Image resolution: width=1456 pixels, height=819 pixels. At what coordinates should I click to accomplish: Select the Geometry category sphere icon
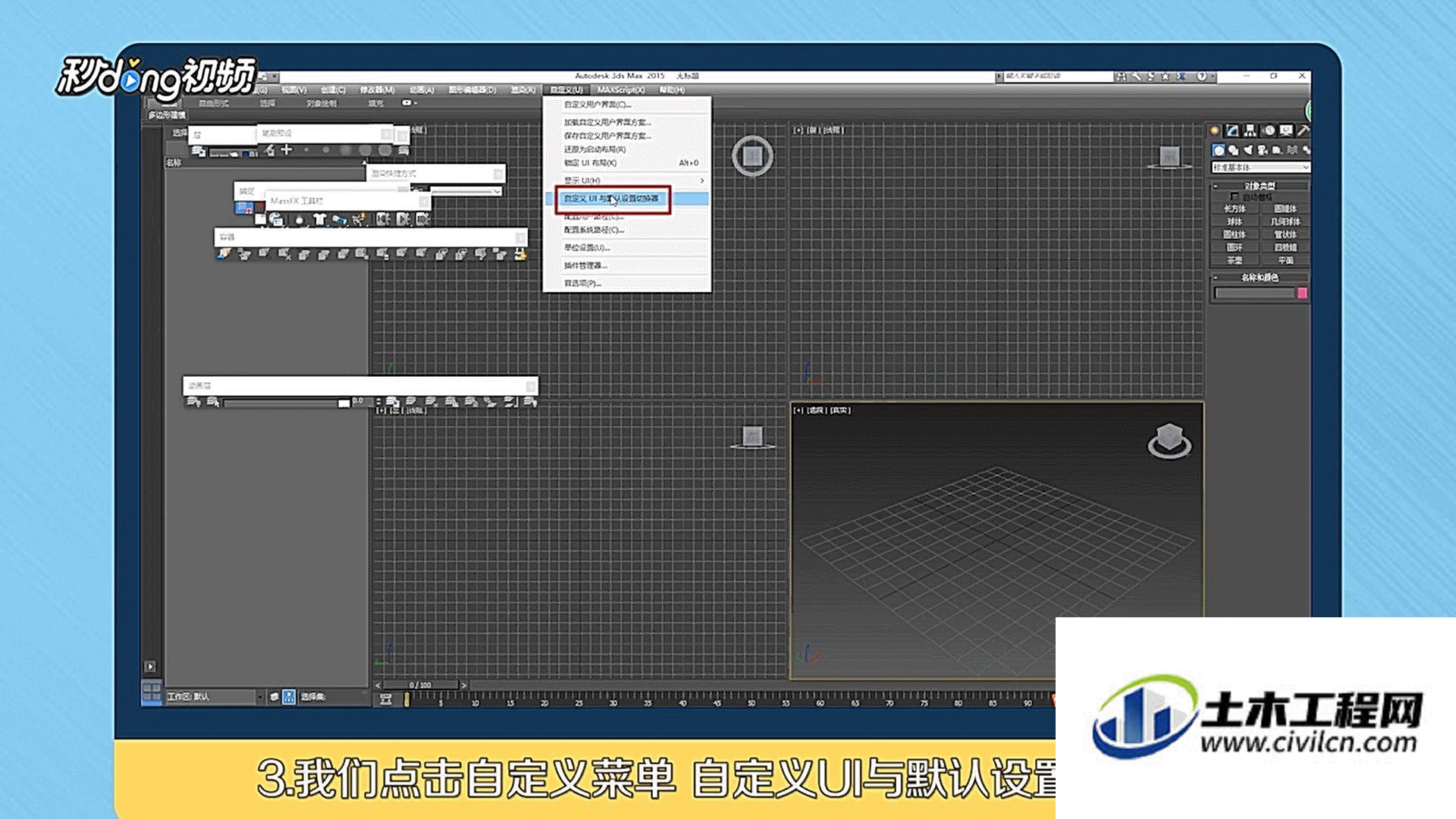point(1219,150)
